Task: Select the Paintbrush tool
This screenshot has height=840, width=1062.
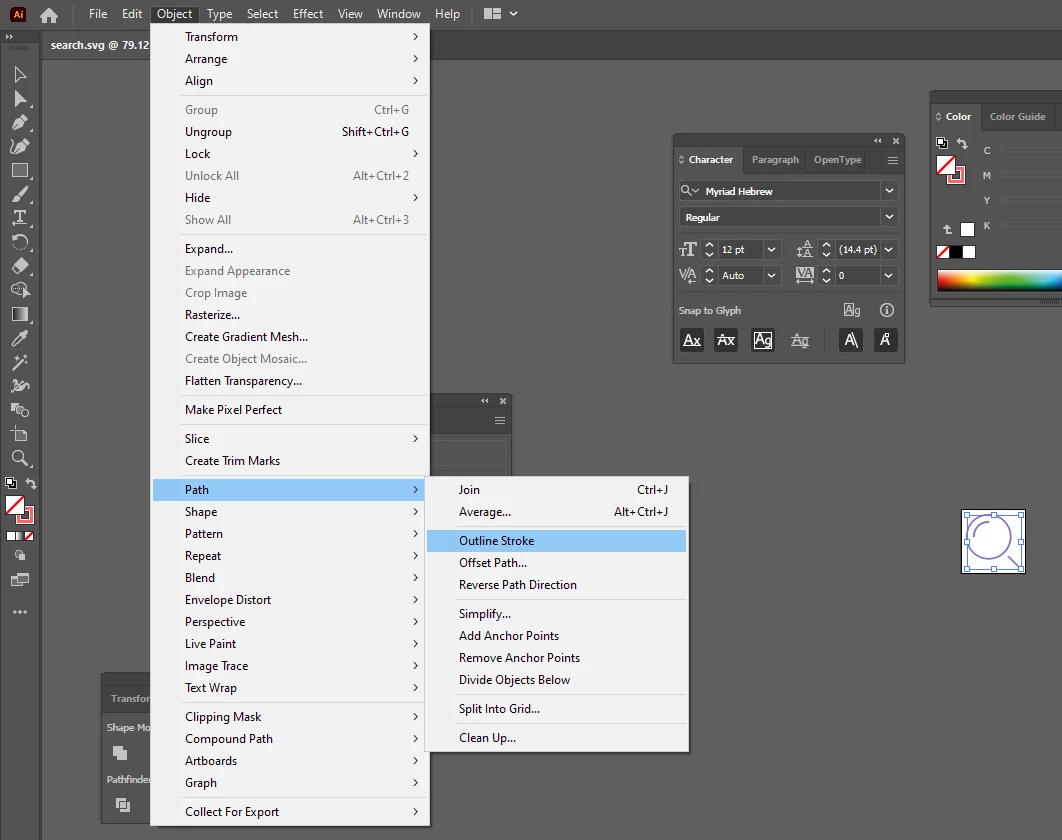Action: (x=20, y=194)
